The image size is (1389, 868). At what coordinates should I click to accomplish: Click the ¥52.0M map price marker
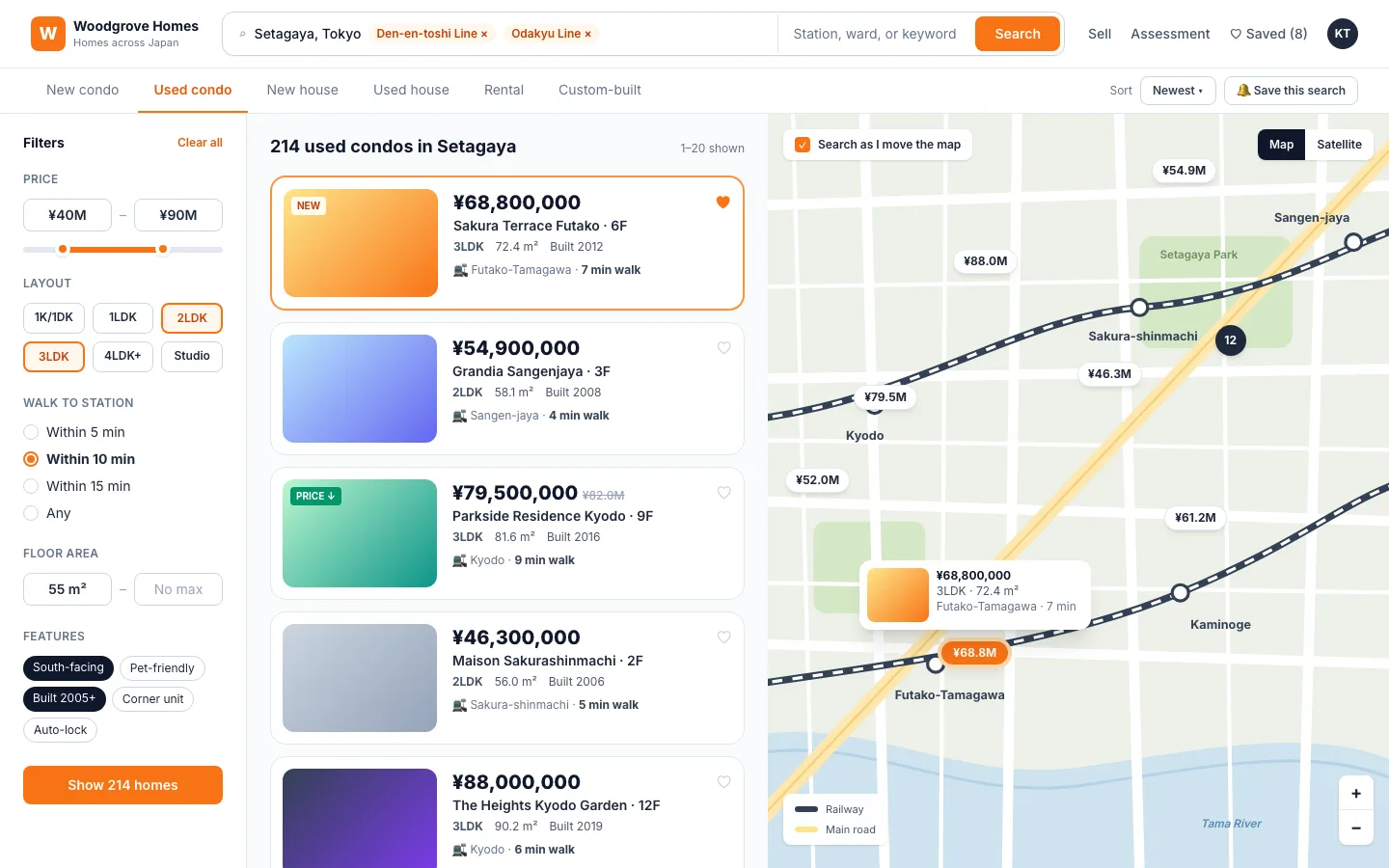[817, 479]
